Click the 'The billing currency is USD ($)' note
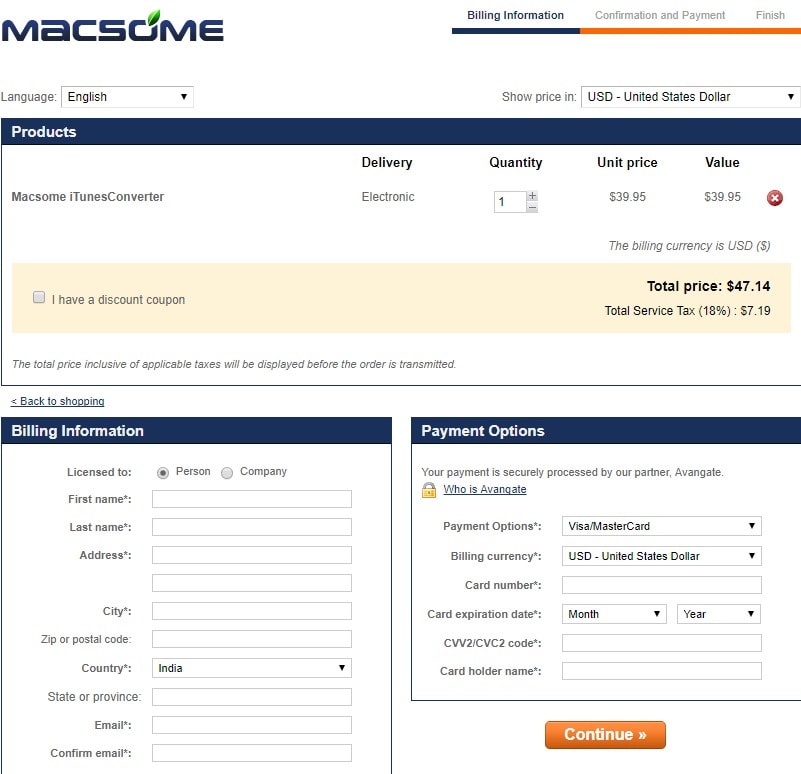The height and width of the screenshot is (774, 801). tap(689, 246)
